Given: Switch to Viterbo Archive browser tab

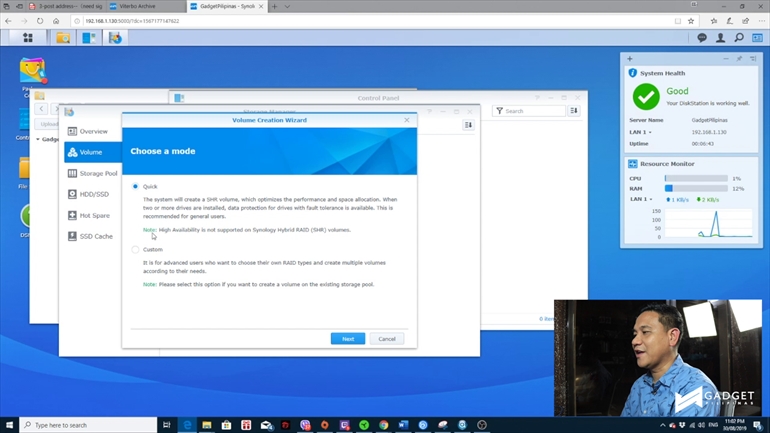Looking at the screenshot, I should pyautogui.click(x=145, y=6).
